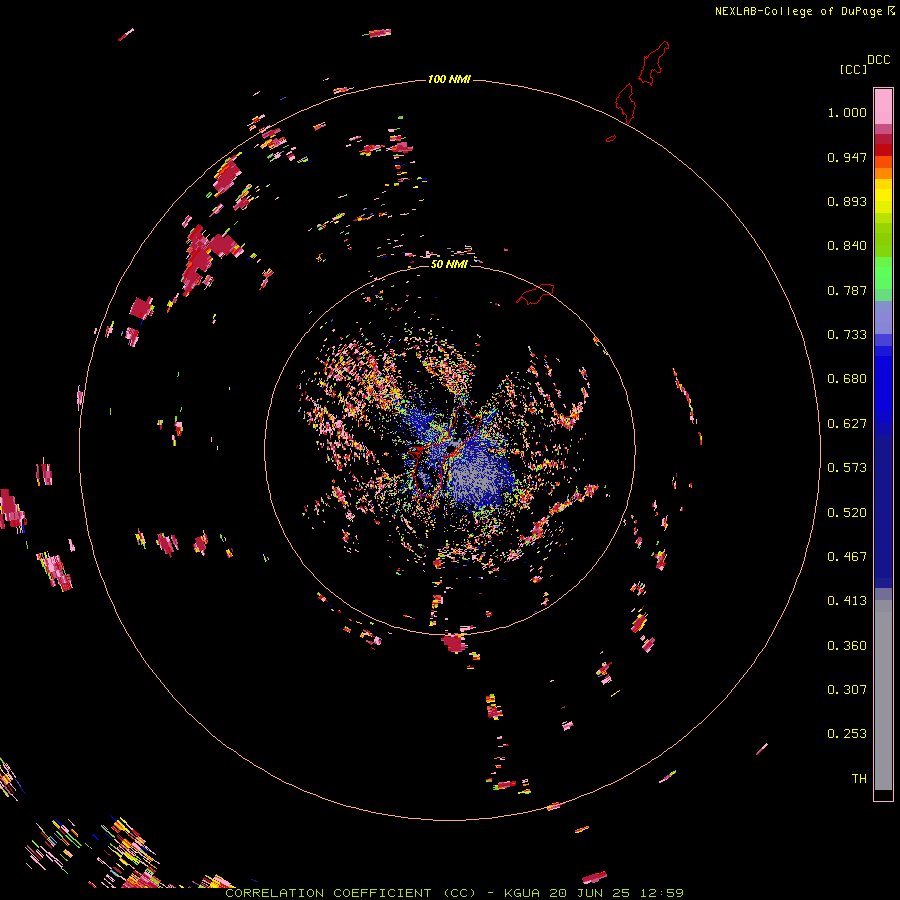Click the 0.733 legend value
This screenshot has height=900, width=900.
click(847, 335)
